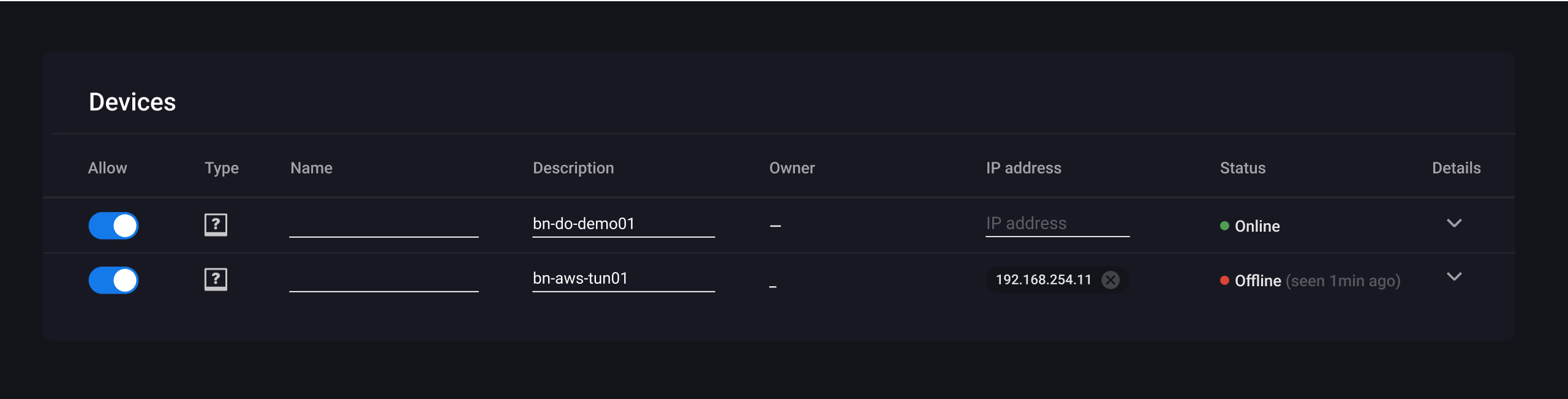The image size is (1568, 399).
Task: Click the red Offline status dot
Action: pos(1224,281)
